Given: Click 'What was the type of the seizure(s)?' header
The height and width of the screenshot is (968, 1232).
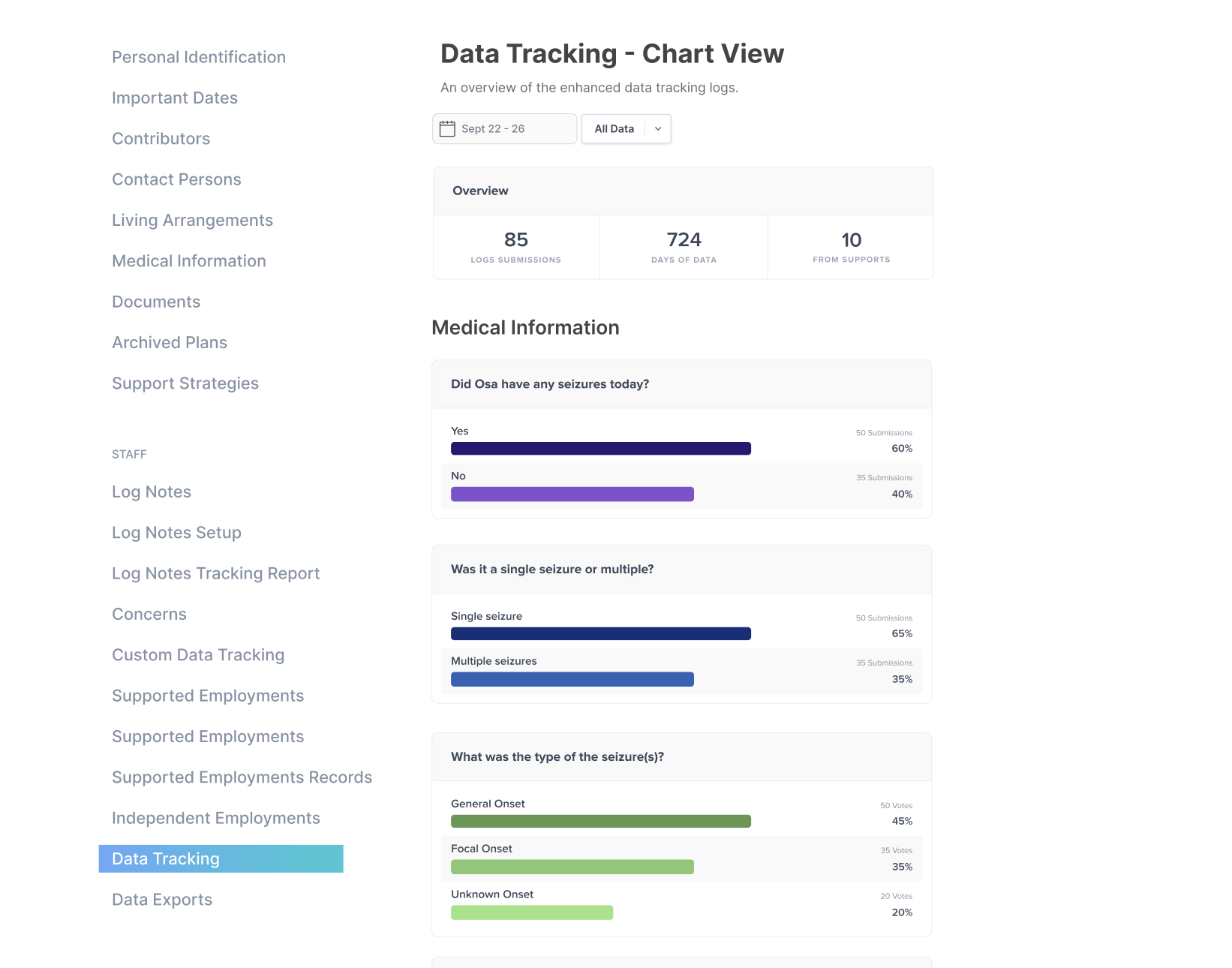Looking at the screenshot, I should [x=682, y=757].
